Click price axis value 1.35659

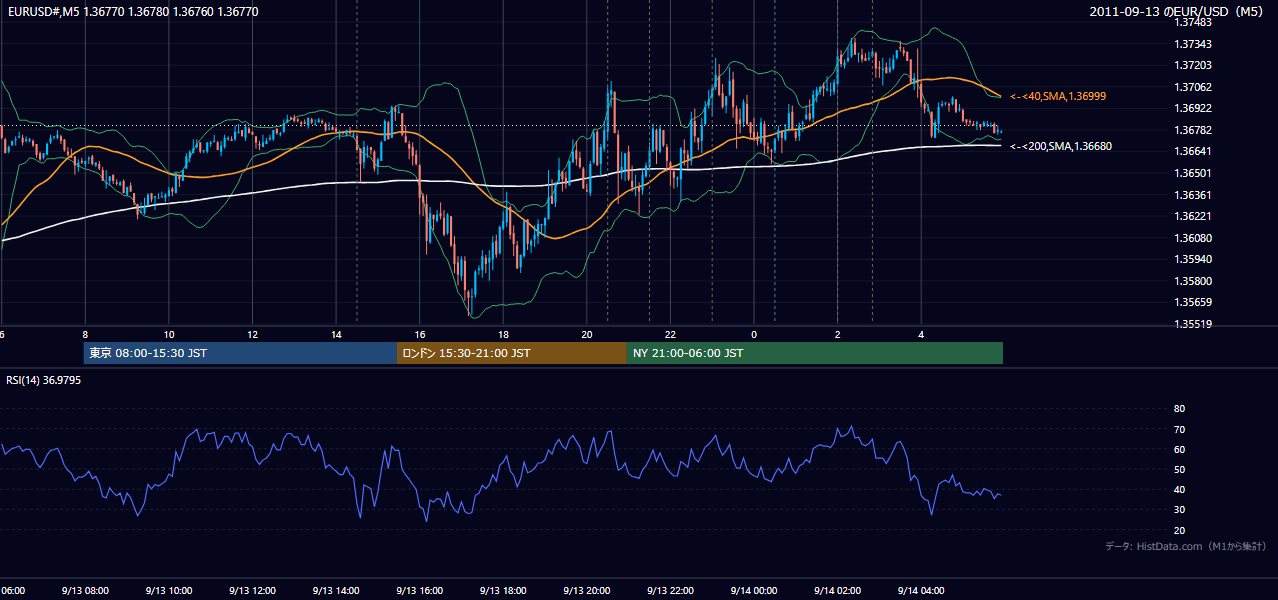tap(1193, 302)
